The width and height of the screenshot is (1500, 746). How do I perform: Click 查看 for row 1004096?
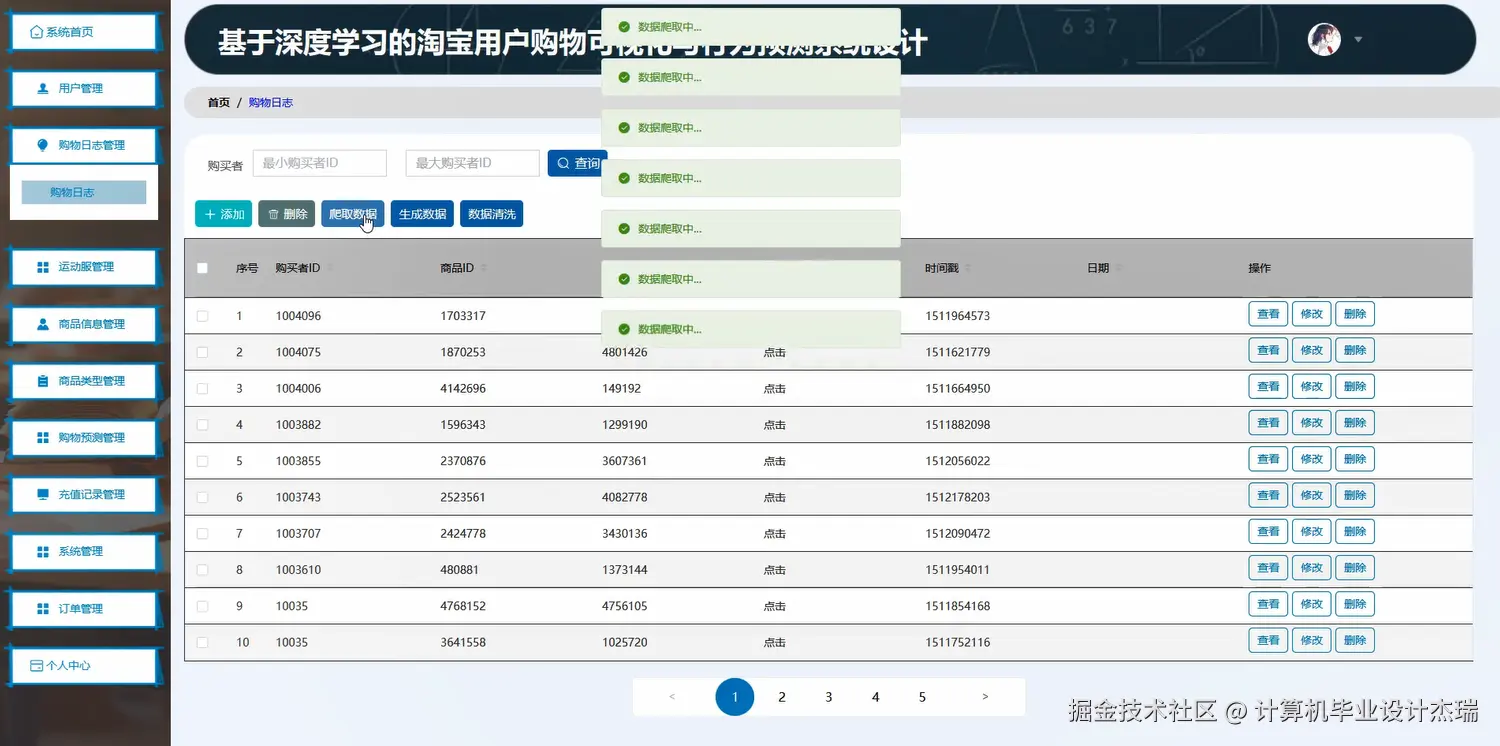coord(1268,314)
